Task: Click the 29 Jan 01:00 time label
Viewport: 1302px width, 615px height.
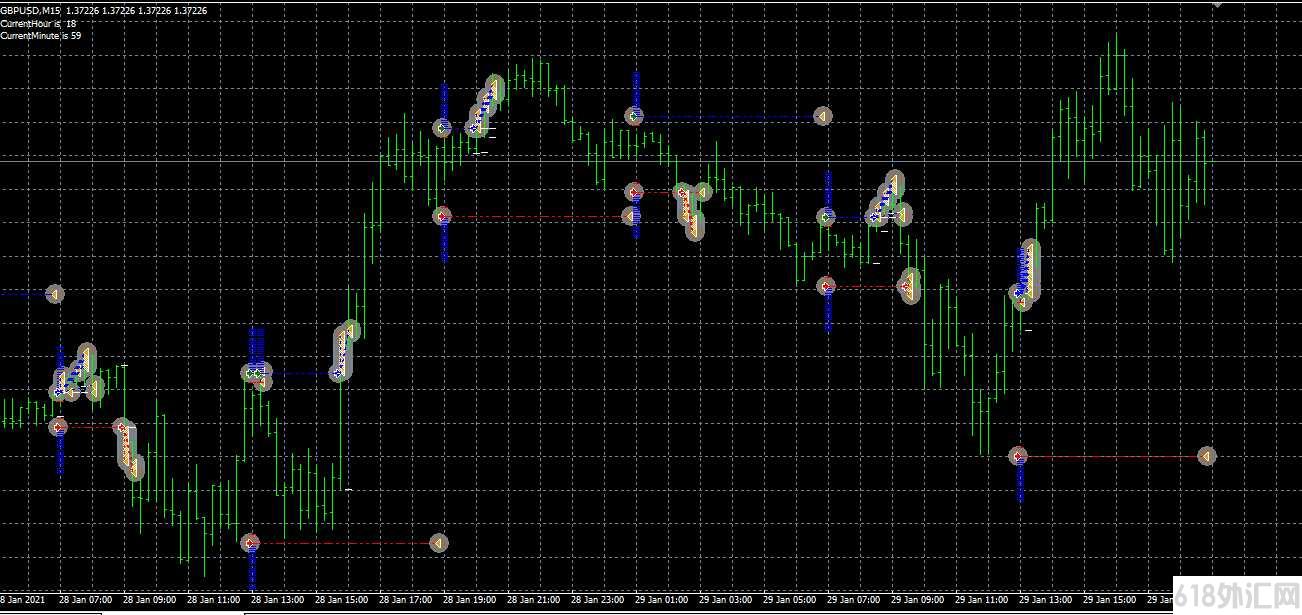Action: tap(662, 601)
